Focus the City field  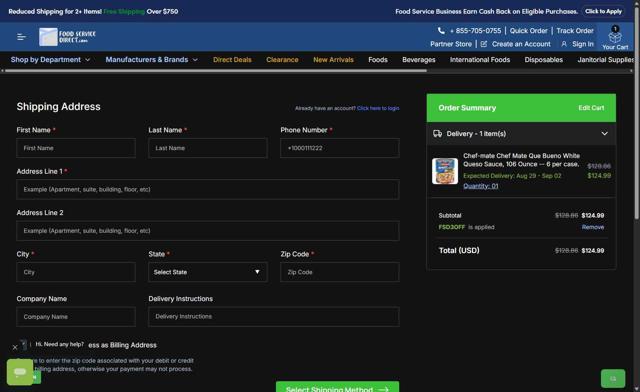pyautogui.click(x=76, y=272)
